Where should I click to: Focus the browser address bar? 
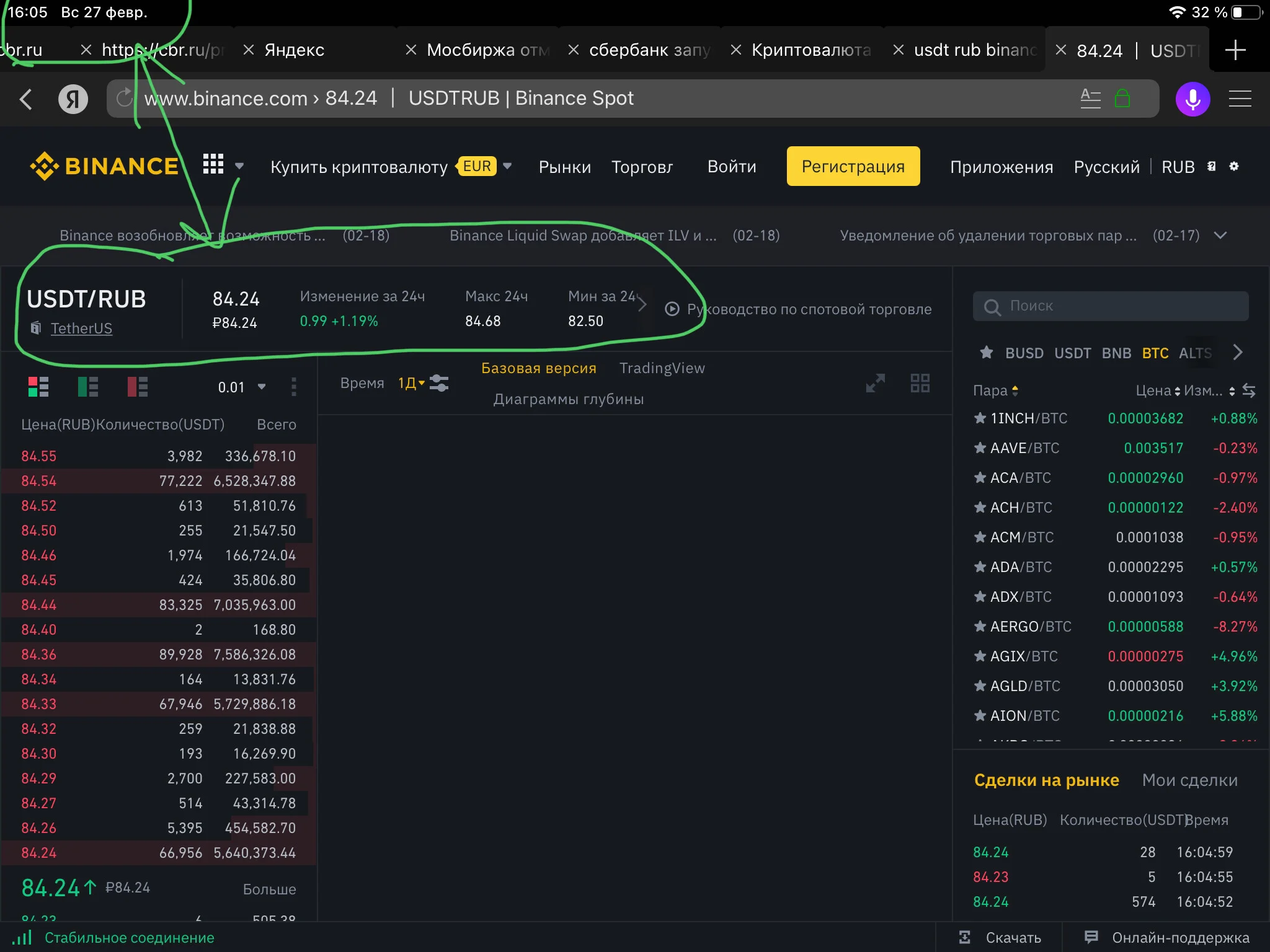(633, 98)
